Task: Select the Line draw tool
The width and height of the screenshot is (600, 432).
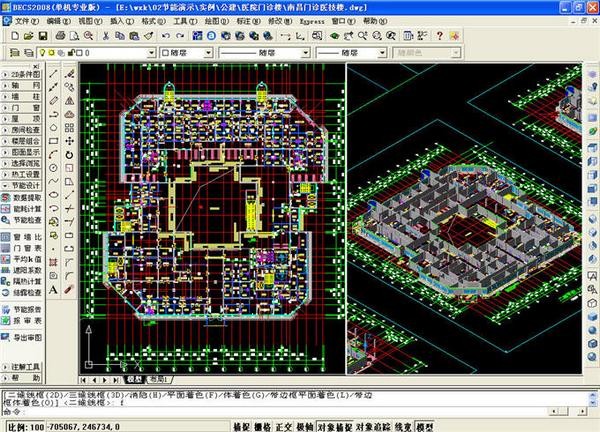Action: tap(54, 73)
